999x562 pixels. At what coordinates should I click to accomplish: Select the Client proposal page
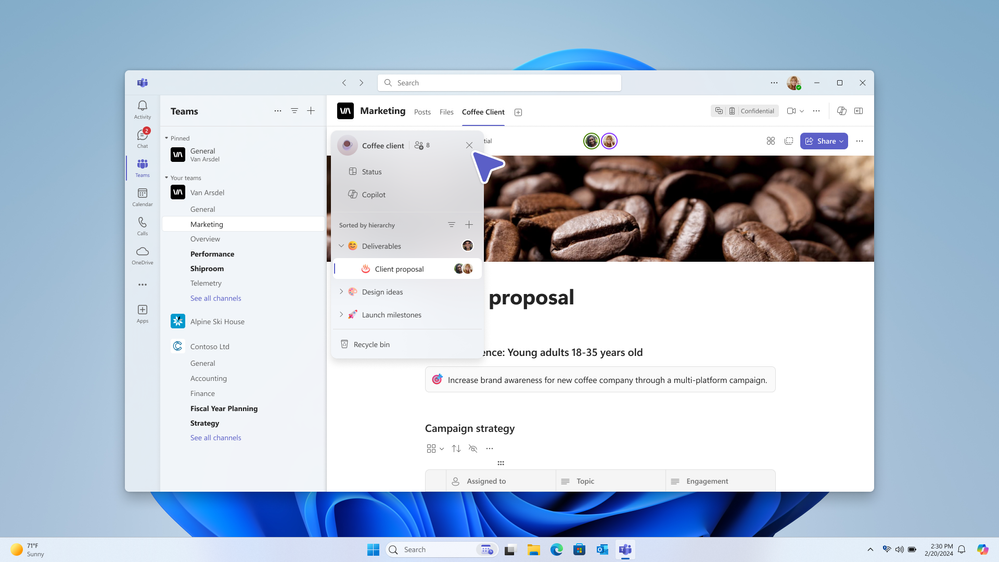pos(406,269)
